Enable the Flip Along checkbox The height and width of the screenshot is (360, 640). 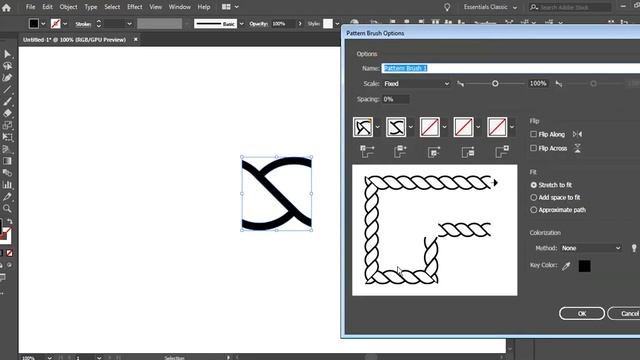coord(533,134)
